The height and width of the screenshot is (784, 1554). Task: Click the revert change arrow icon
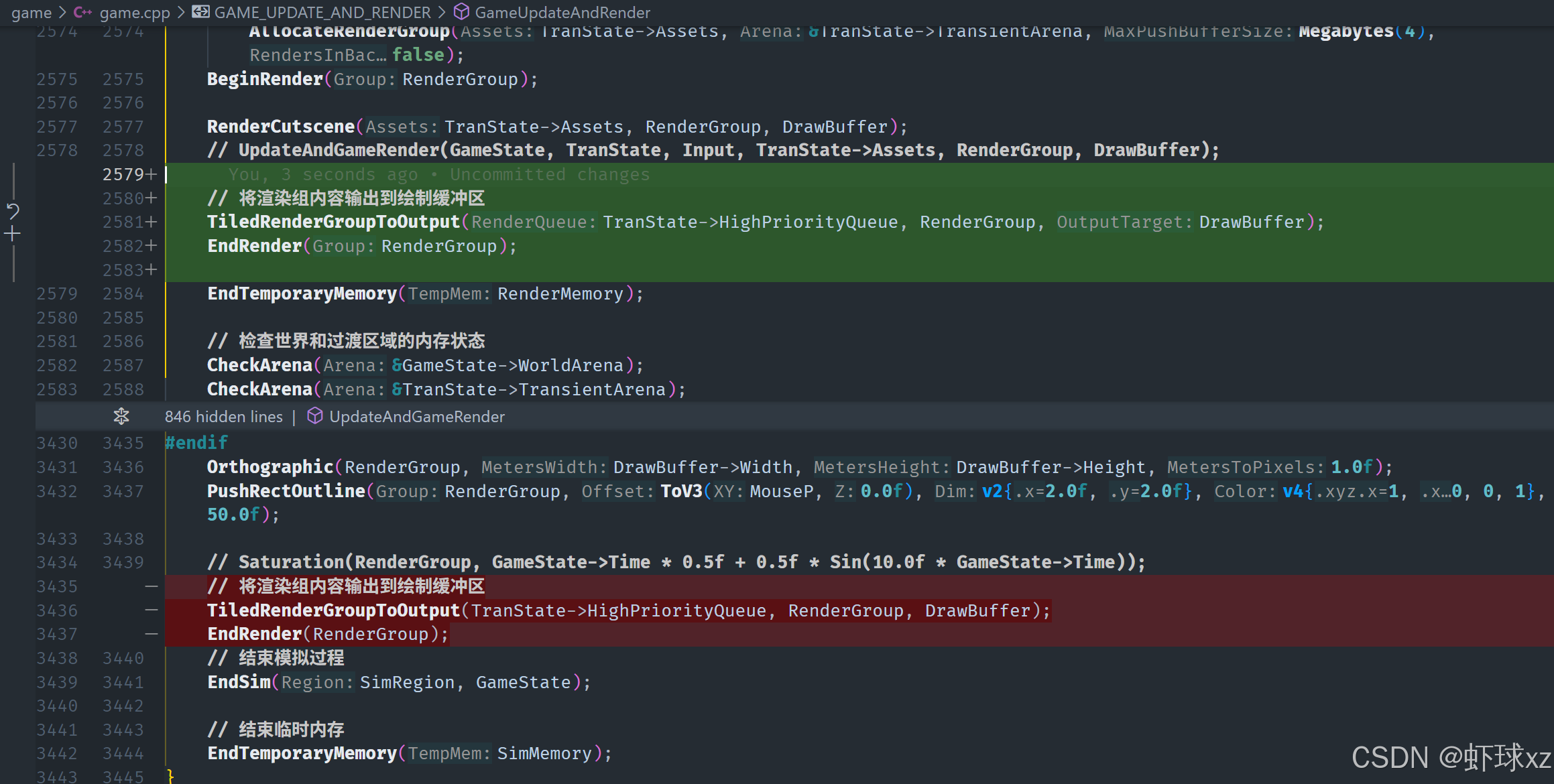tap(13, 211)
